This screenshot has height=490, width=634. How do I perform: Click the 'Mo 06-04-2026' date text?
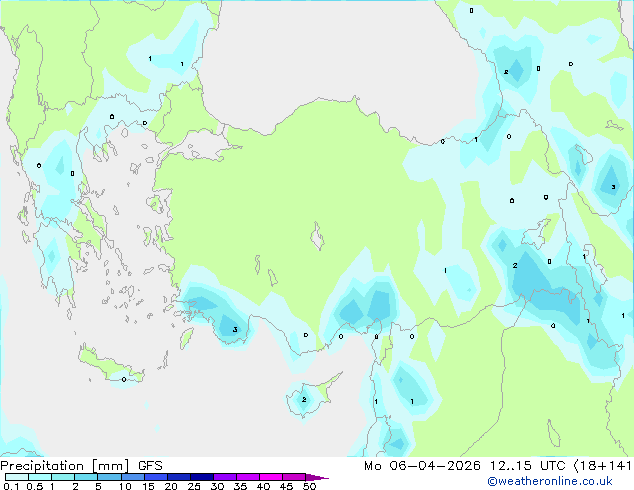click(x=422, y=466)
